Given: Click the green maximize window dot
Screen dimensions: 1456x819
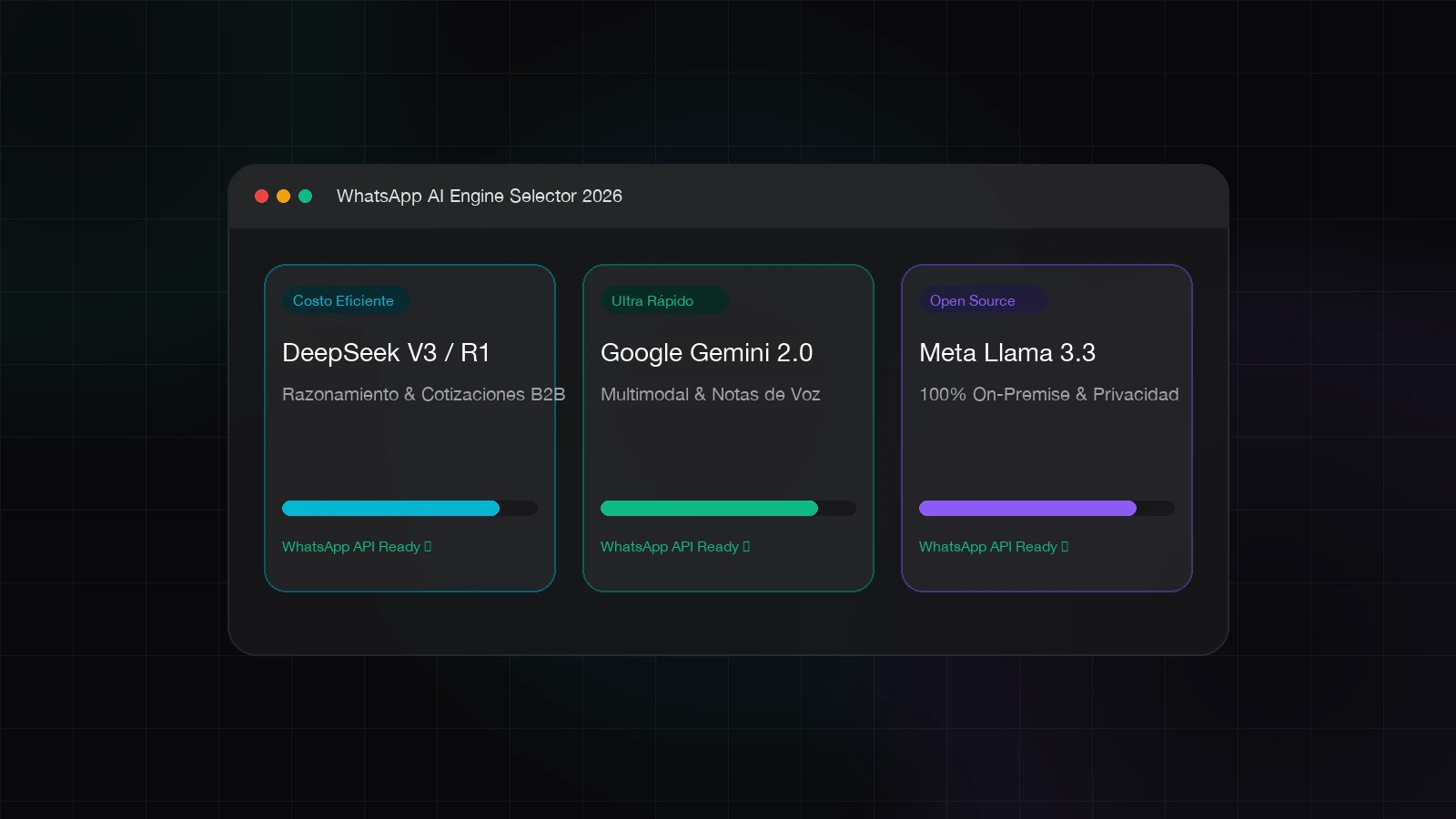Looking at the screenshot, I should pos(306,196).
